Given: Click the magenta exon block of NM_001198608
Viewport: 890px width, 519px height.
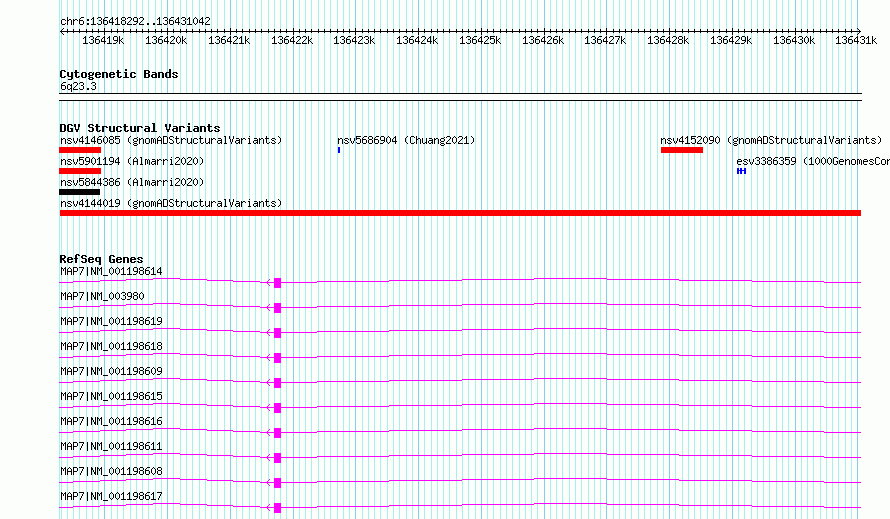Looking at the screenshot, I should [278, 483].
